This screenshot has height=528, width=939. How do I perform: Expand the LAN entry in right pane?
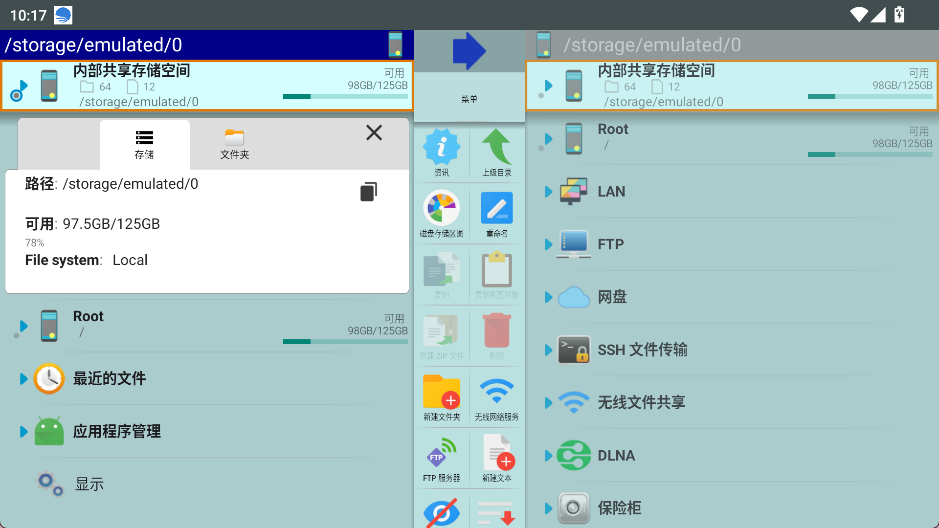[x=548, y=191]
